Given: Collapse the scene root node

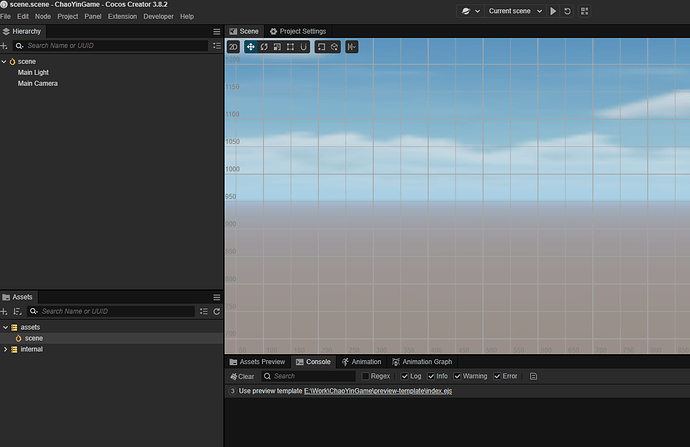Looking at the screenshot, I should [x=4, y=62].
